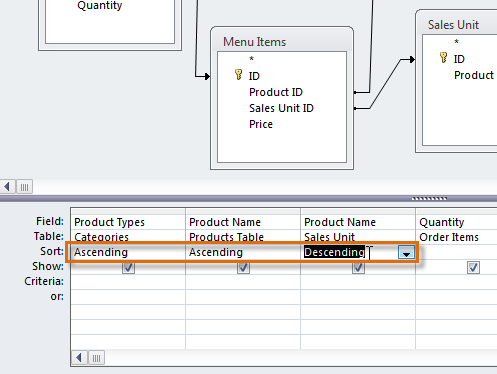
Task: Click Criteria cell under Quantity column
Action: click(456, 282)
